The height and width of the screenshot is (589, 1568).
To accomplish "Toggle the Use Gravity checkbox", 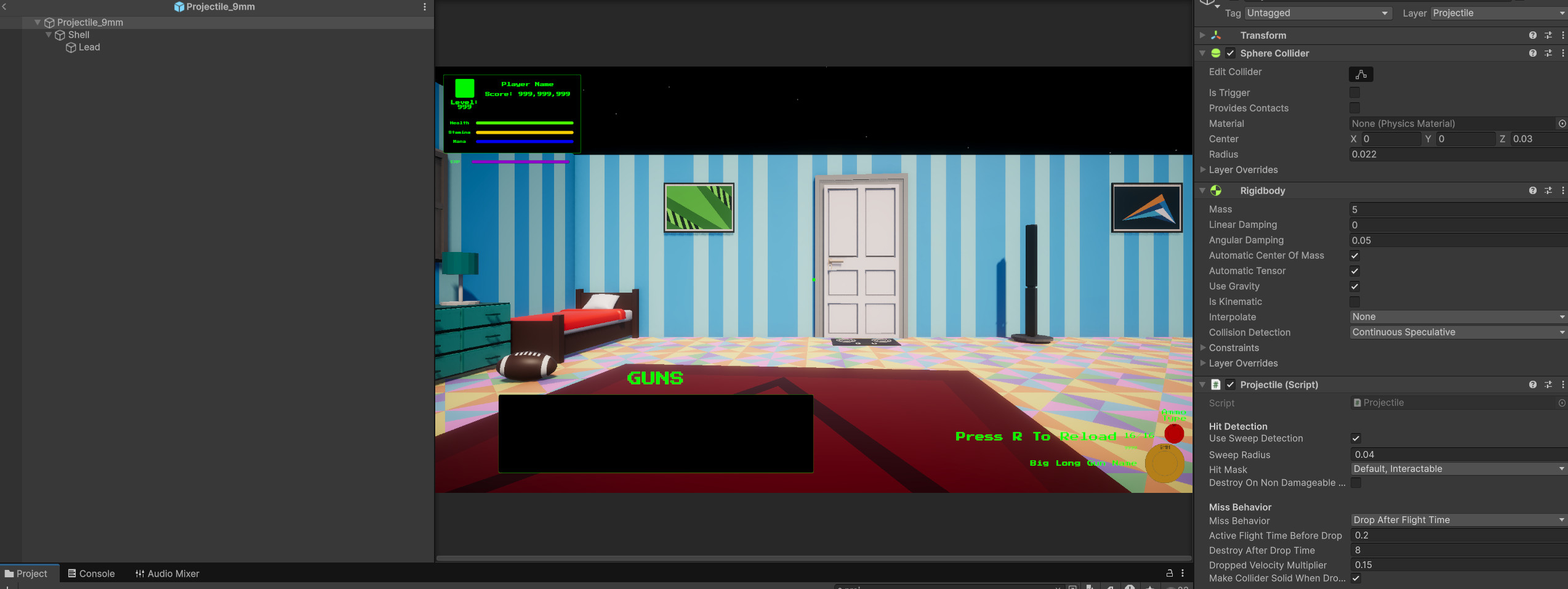I will pyautogui.click(x=1354, y=286).
